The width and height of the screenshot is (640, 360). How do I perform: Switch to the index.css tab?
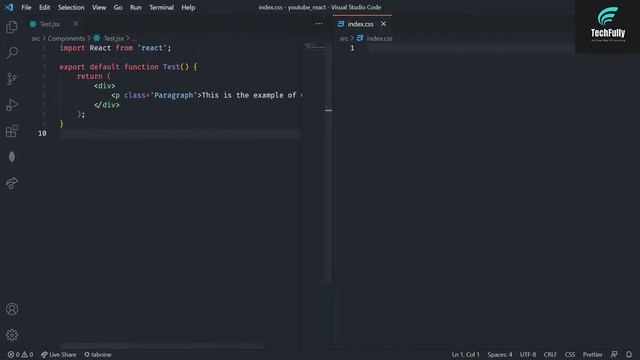(x=360, y=24)
